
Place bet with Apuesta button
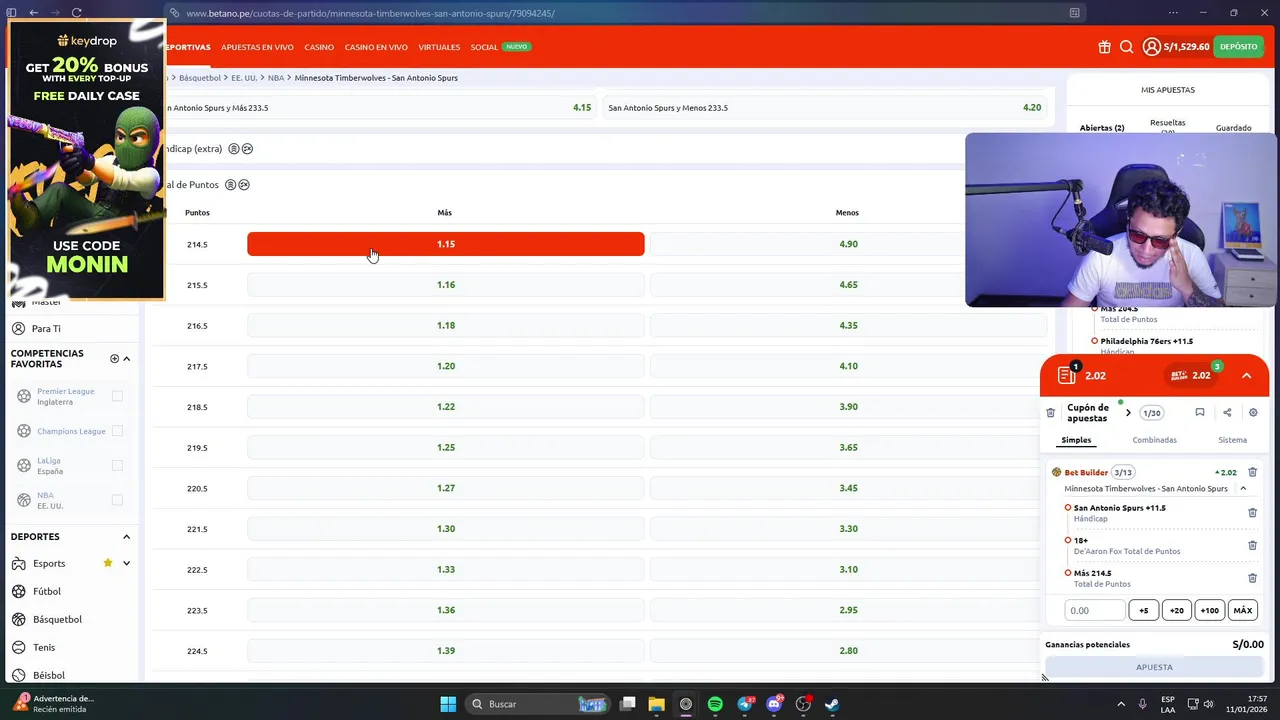[x=1154, y=667]
